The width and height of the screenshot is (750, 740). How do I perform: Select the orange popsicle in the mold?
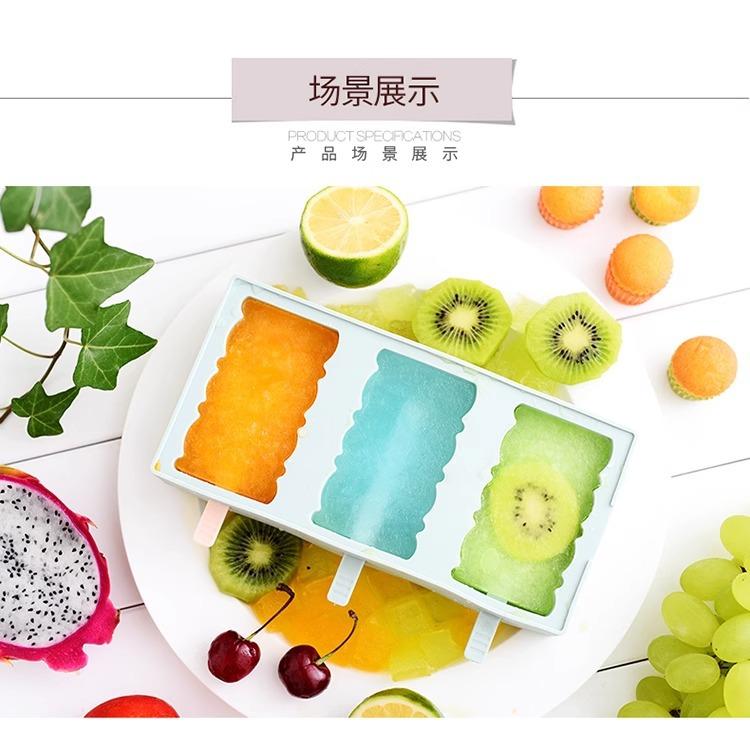point(258,400)
